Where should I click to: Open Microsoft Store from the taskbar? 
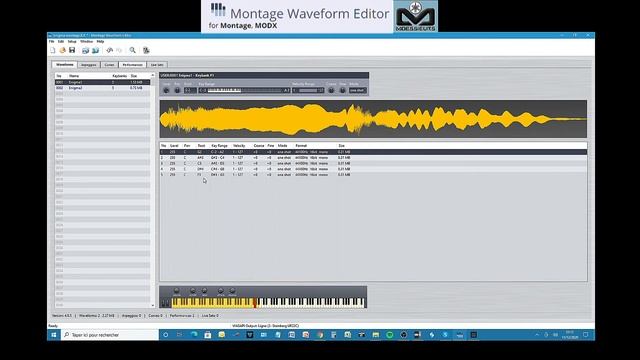tap(208, 335)
